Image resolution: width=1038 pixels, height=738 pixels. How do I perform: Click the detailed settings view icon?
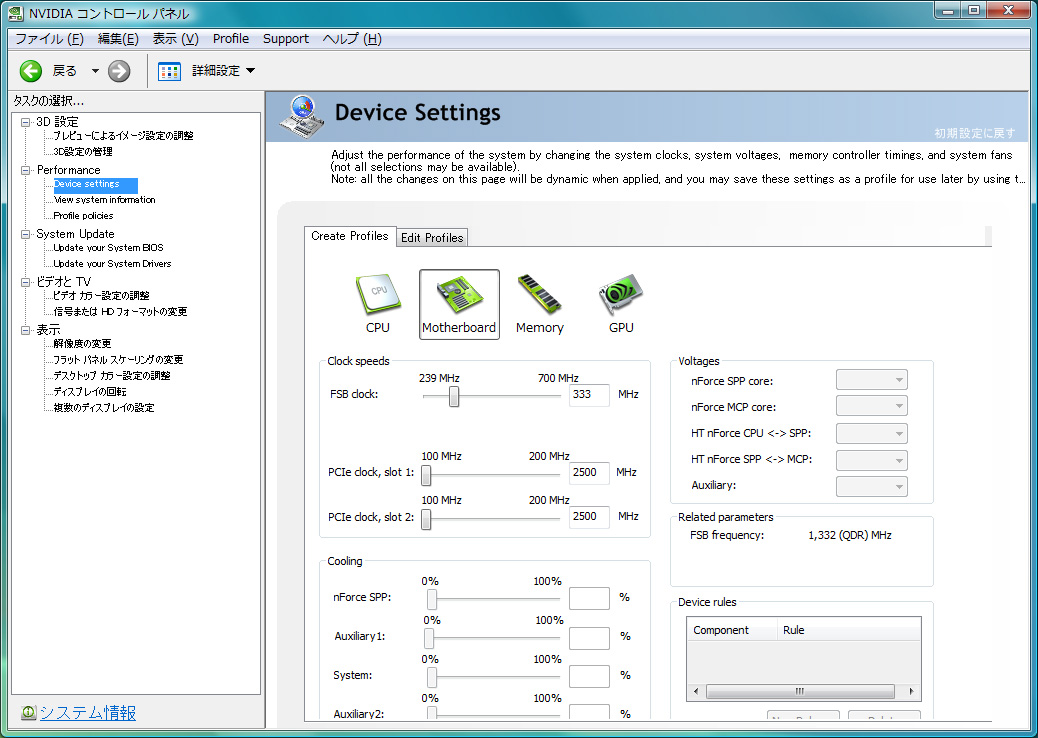point(170,70)
